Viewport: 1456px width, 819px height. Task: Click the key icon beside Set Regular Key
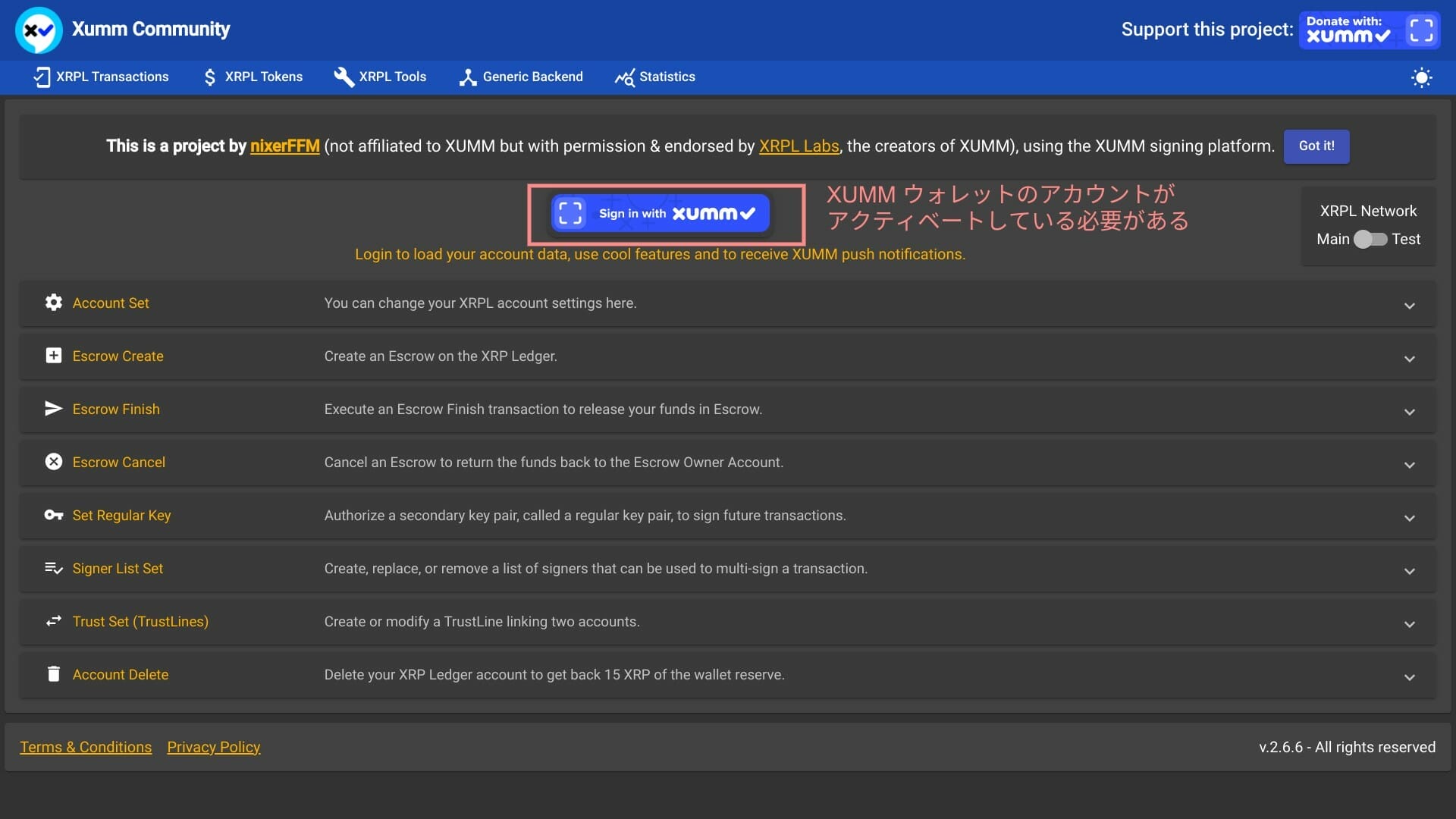[x=53, y=515]
